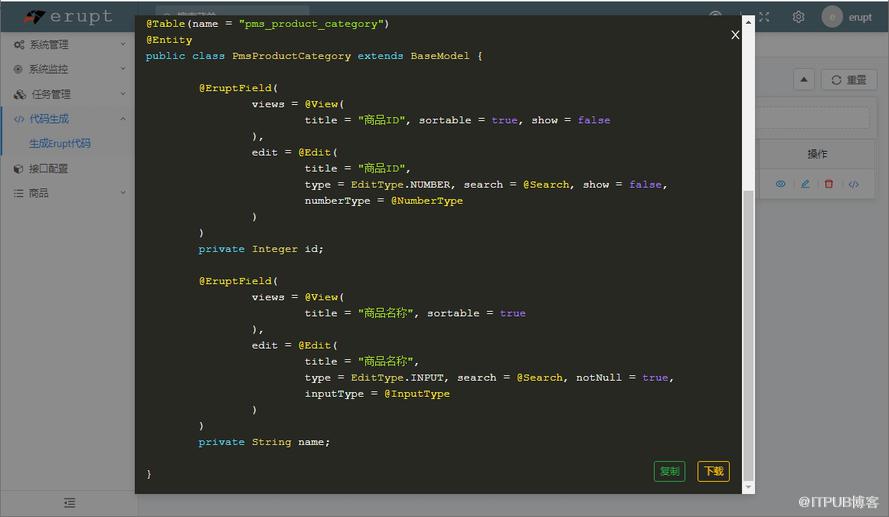Click the @Entity annotation text
Image resolution: width=889 pixels, height=517 pixels.
[x=169, y=40]
